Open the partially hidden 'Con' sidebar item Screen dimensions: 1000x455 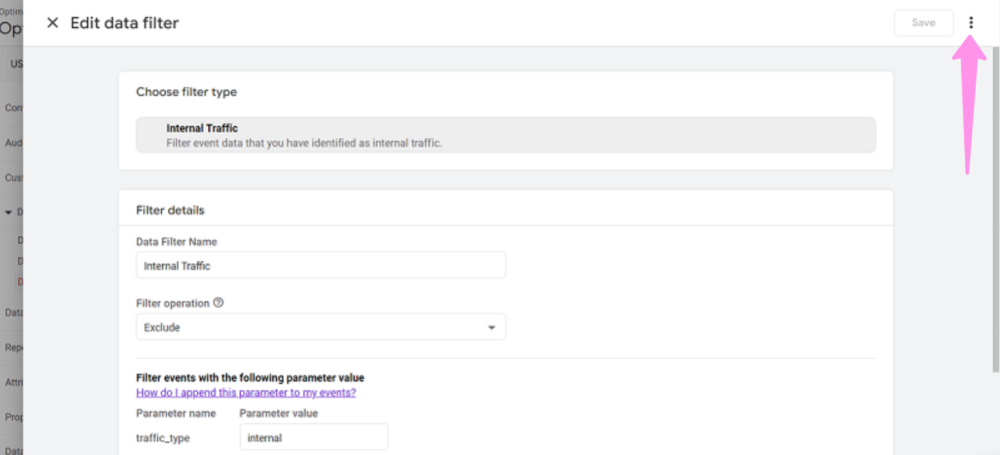point(13,107)
